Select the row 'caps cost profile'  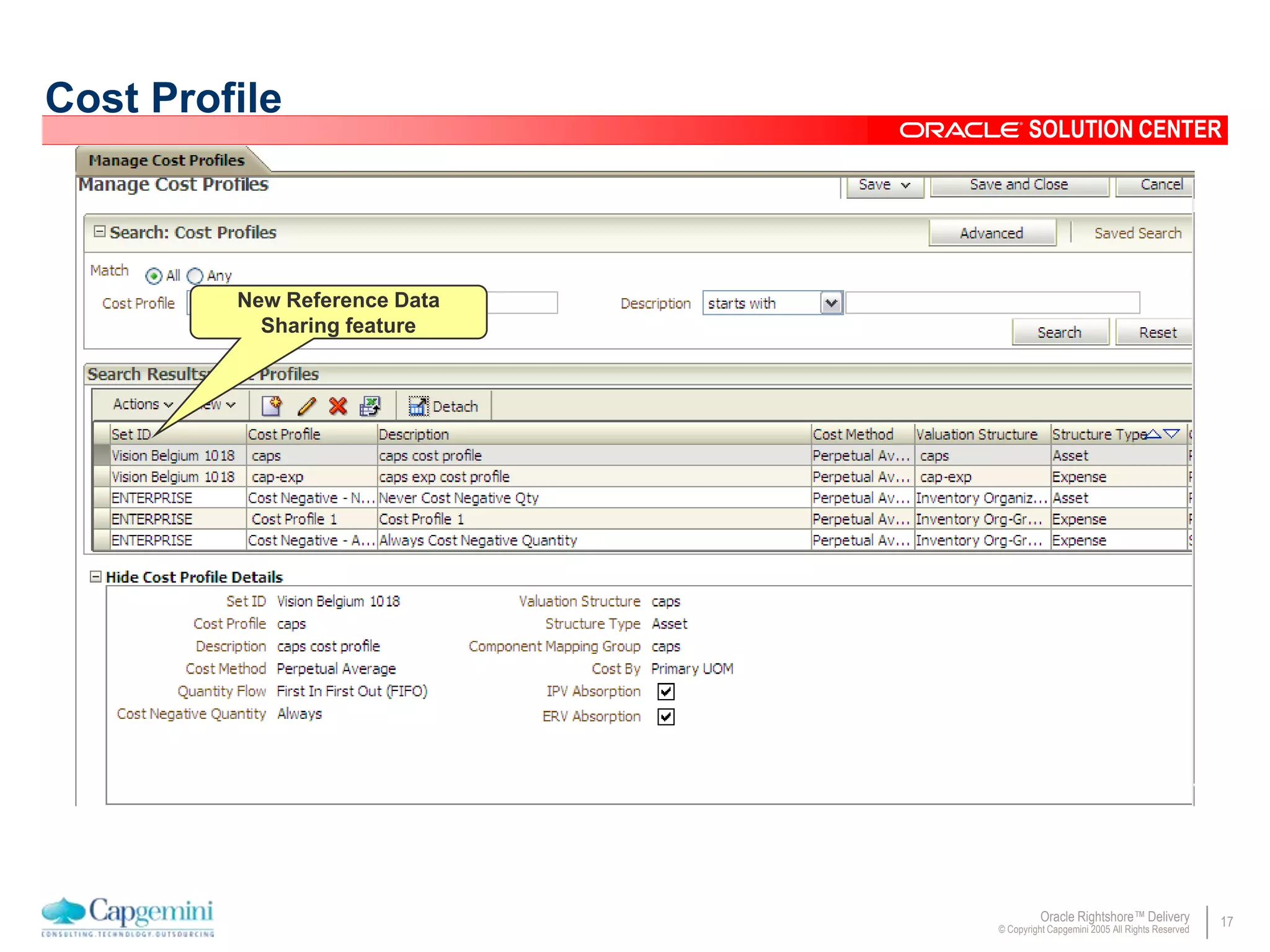click(641, 456)
